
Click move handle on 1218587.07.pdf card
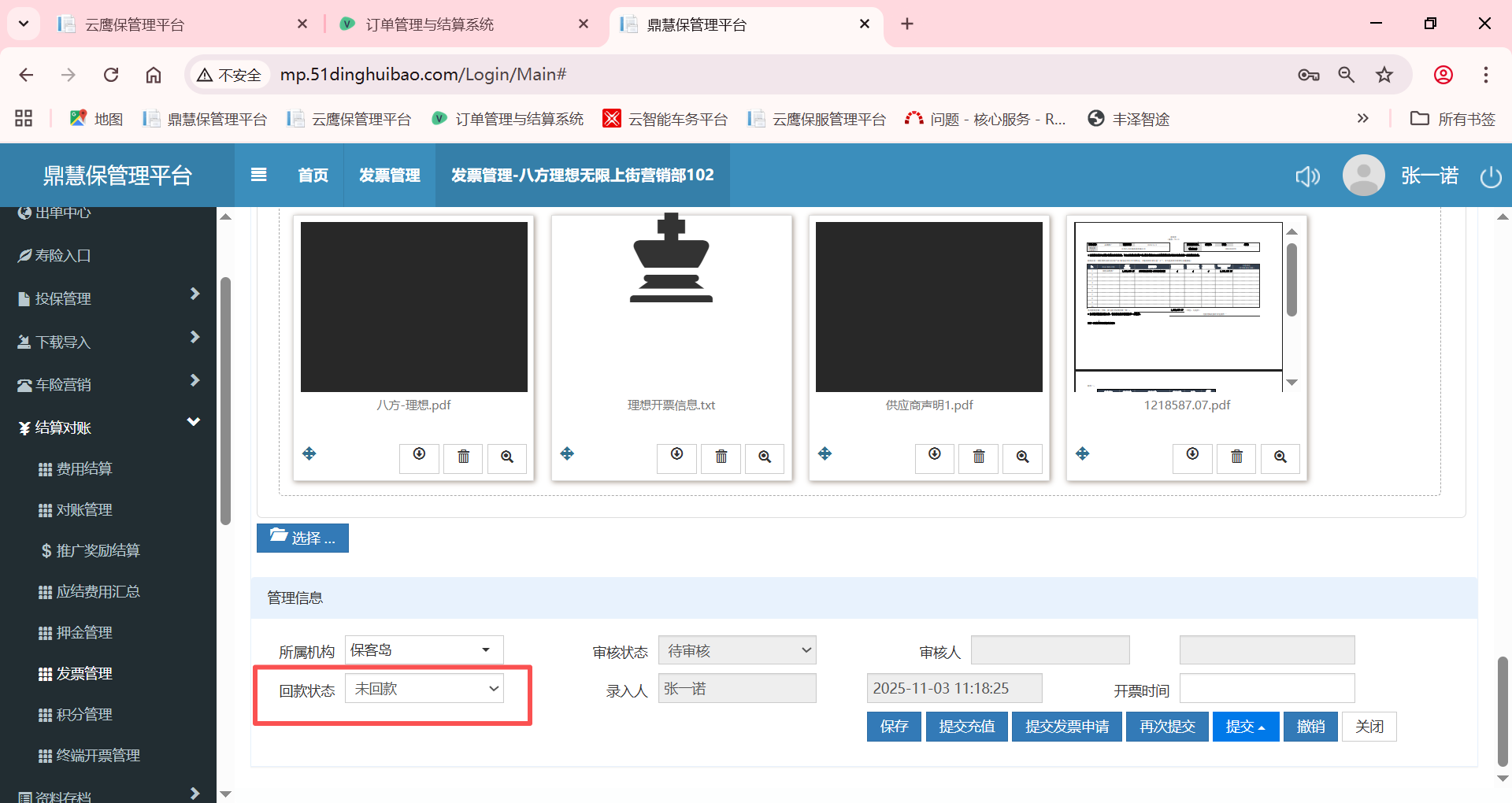[1083, 453]
